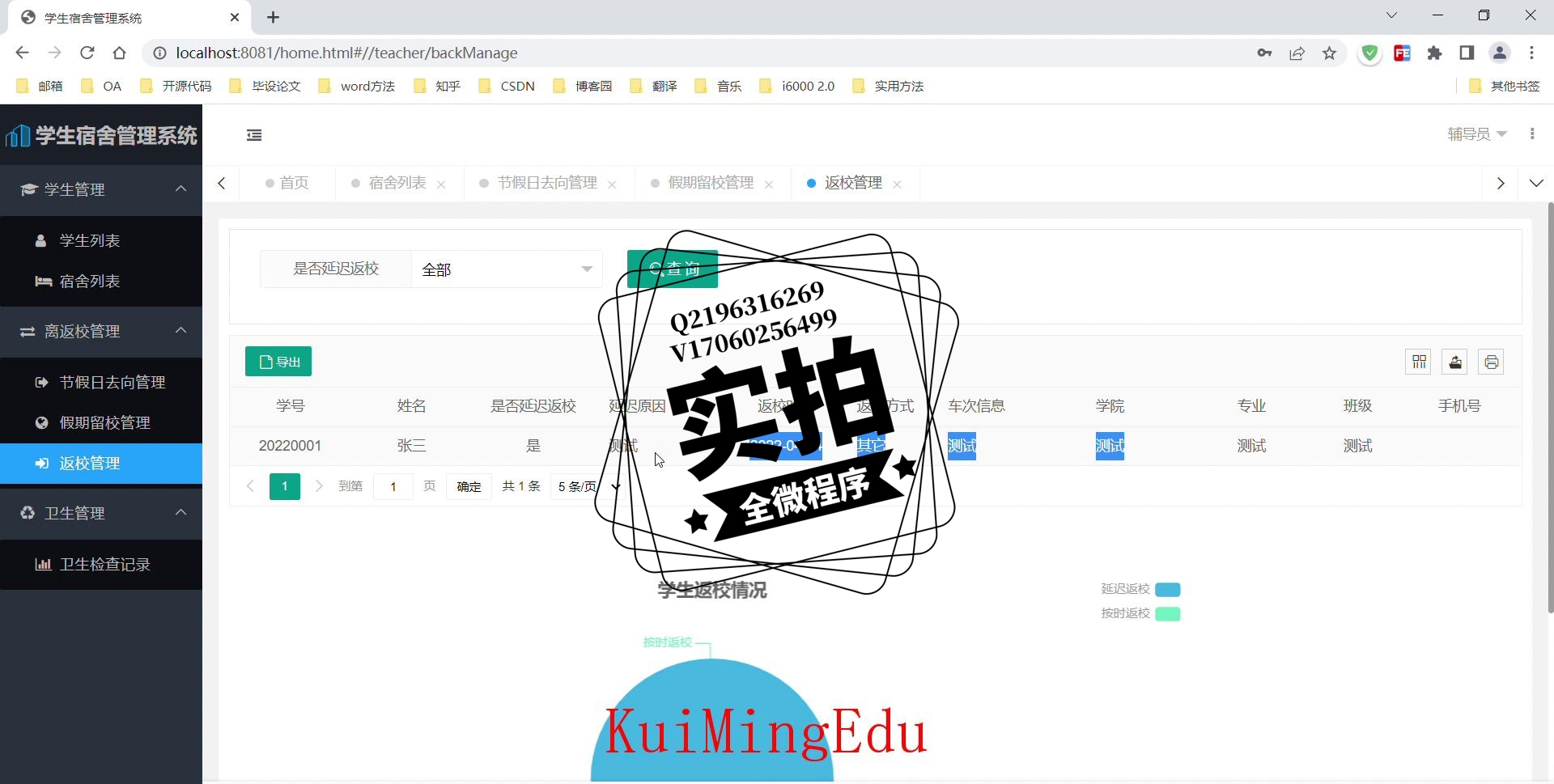Switch to the 首页 tab
Viewport: 1554px width, 784px height.
click(x=288, y=183)
